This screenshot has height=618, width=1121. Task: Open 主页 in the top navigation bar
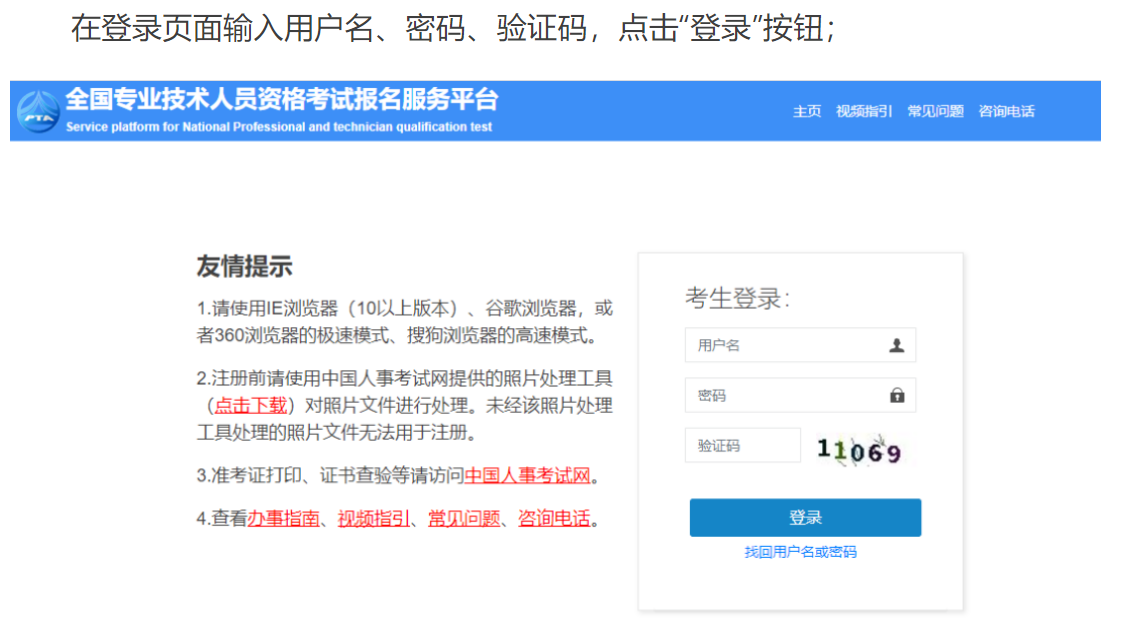coord(807,111)
